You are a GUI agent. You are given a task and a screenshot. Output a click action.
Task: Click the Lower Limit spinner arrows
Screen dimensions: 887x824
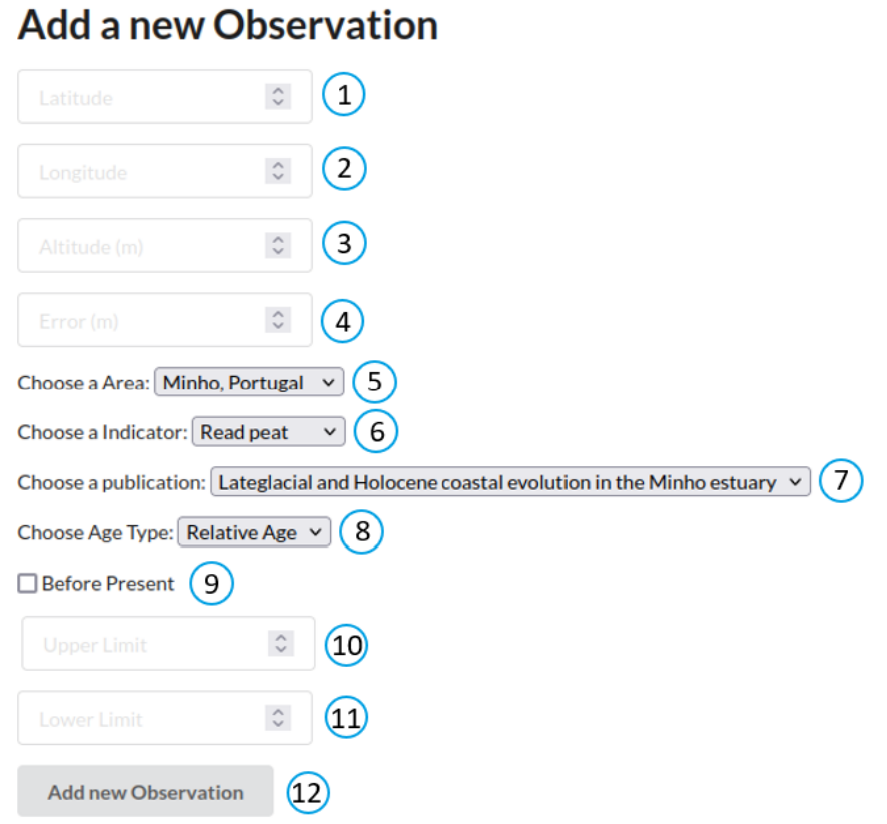tap(278, 718)
